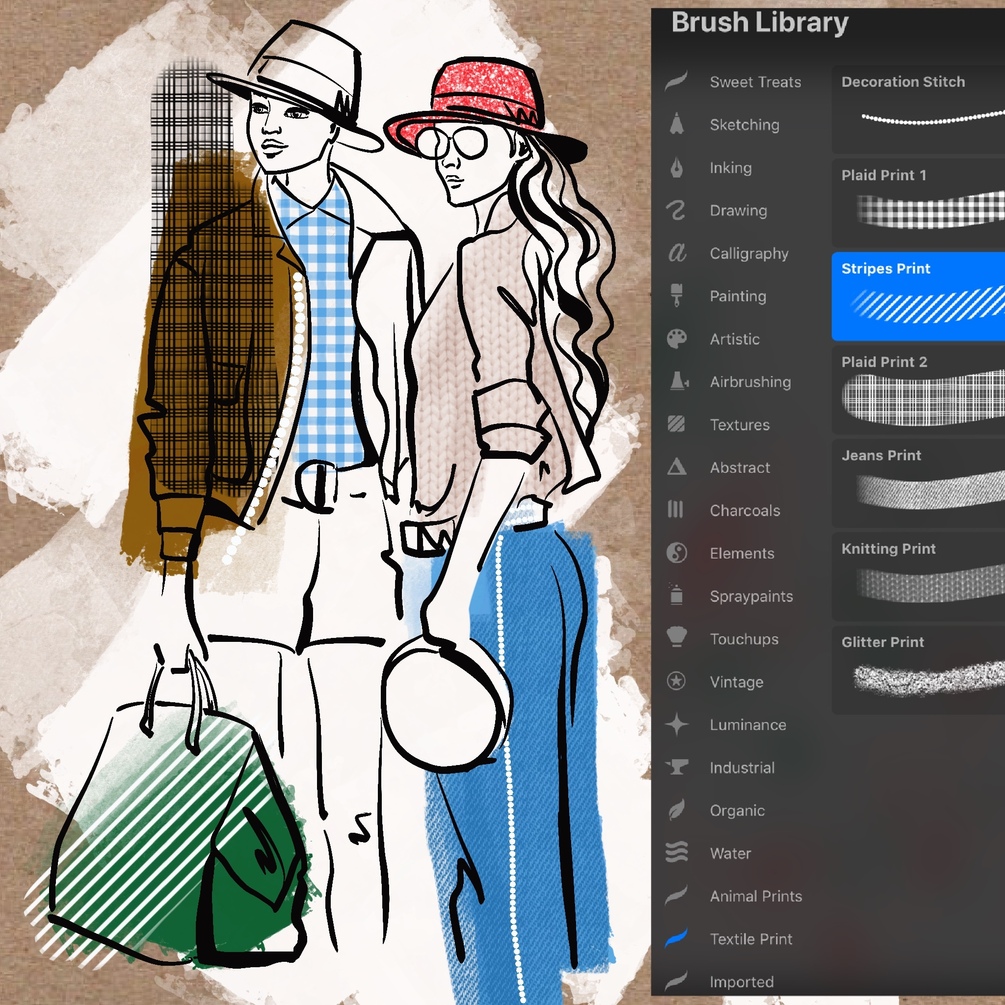
Task: Click the Spraypaints can icon
Action: tap(676, 595)
